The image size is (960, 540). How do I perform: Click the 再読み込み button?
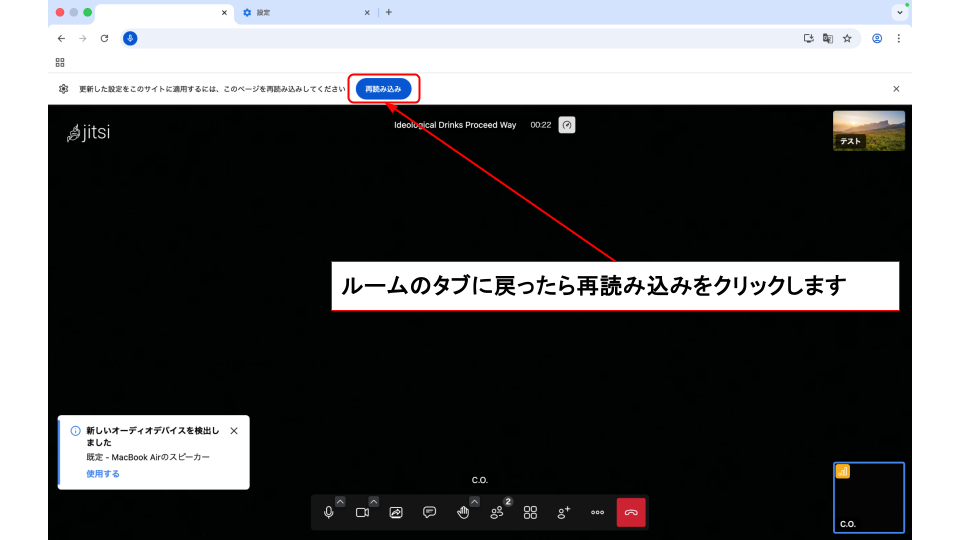pos(383,89)
